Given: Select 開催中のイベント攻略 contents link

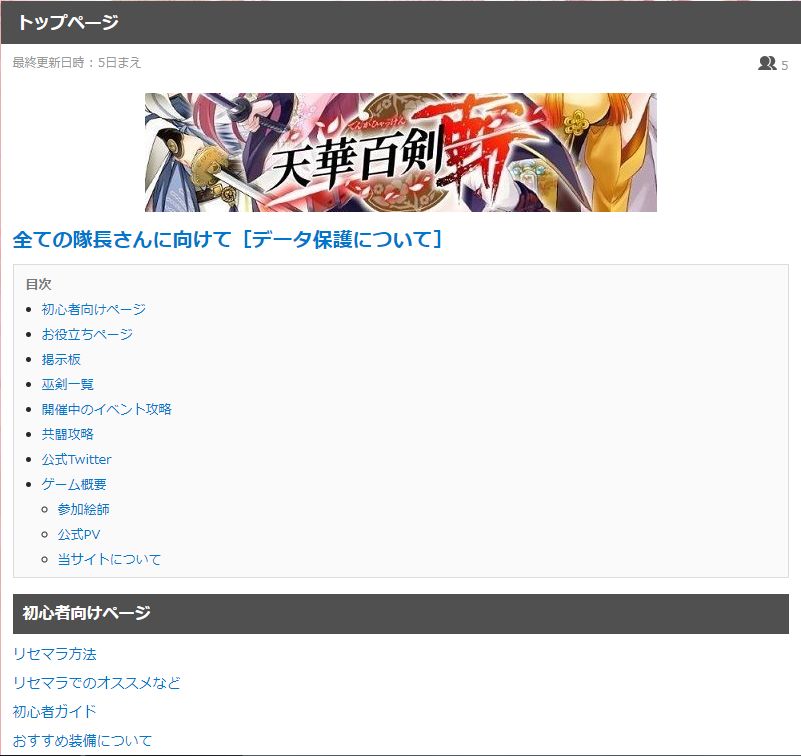Looking at the screenshot, I should pyautogui.click(x=106, y=409).
